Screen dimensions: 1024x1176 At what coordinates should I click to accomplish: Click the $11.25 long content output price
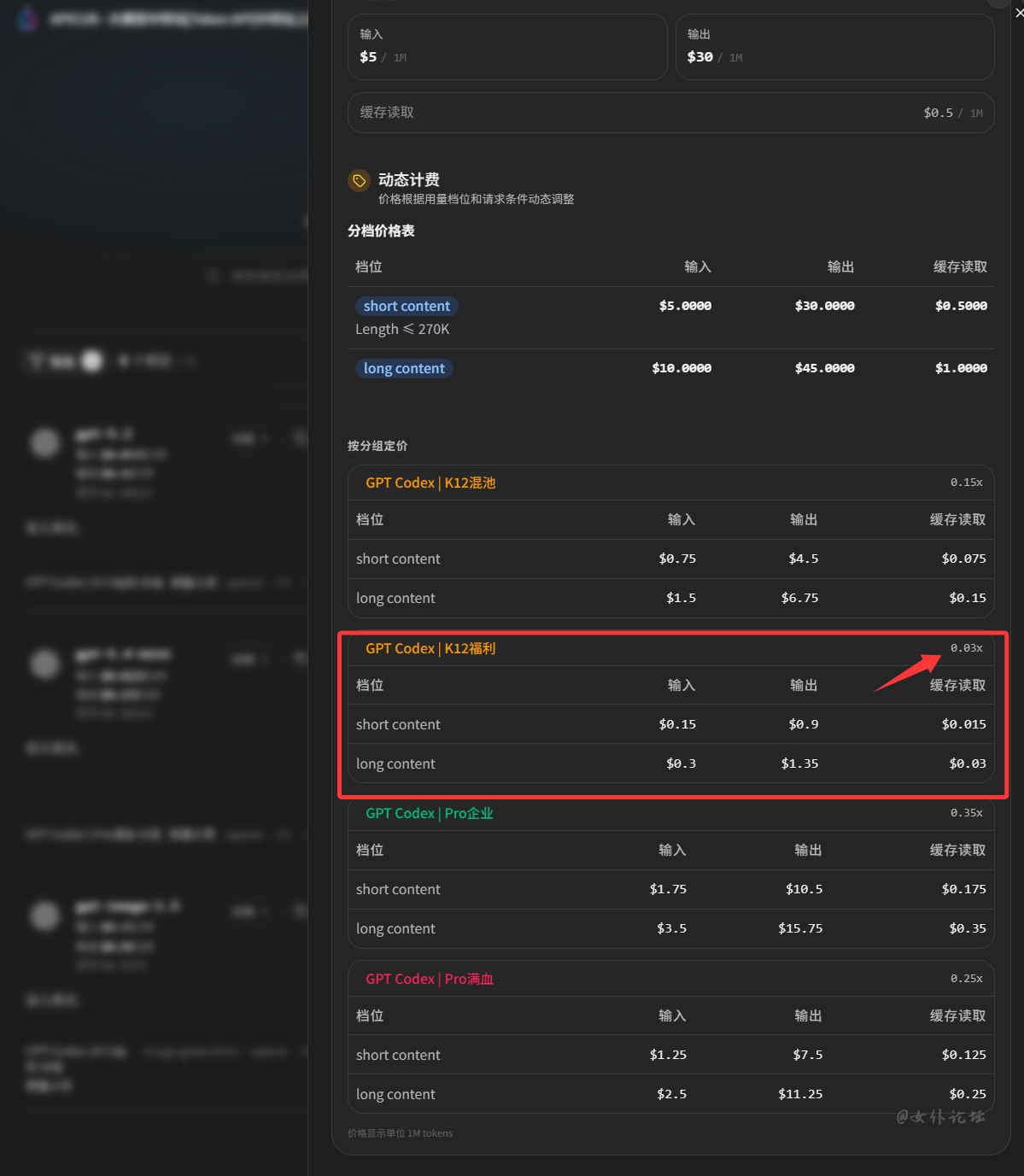coord(800,1094)
